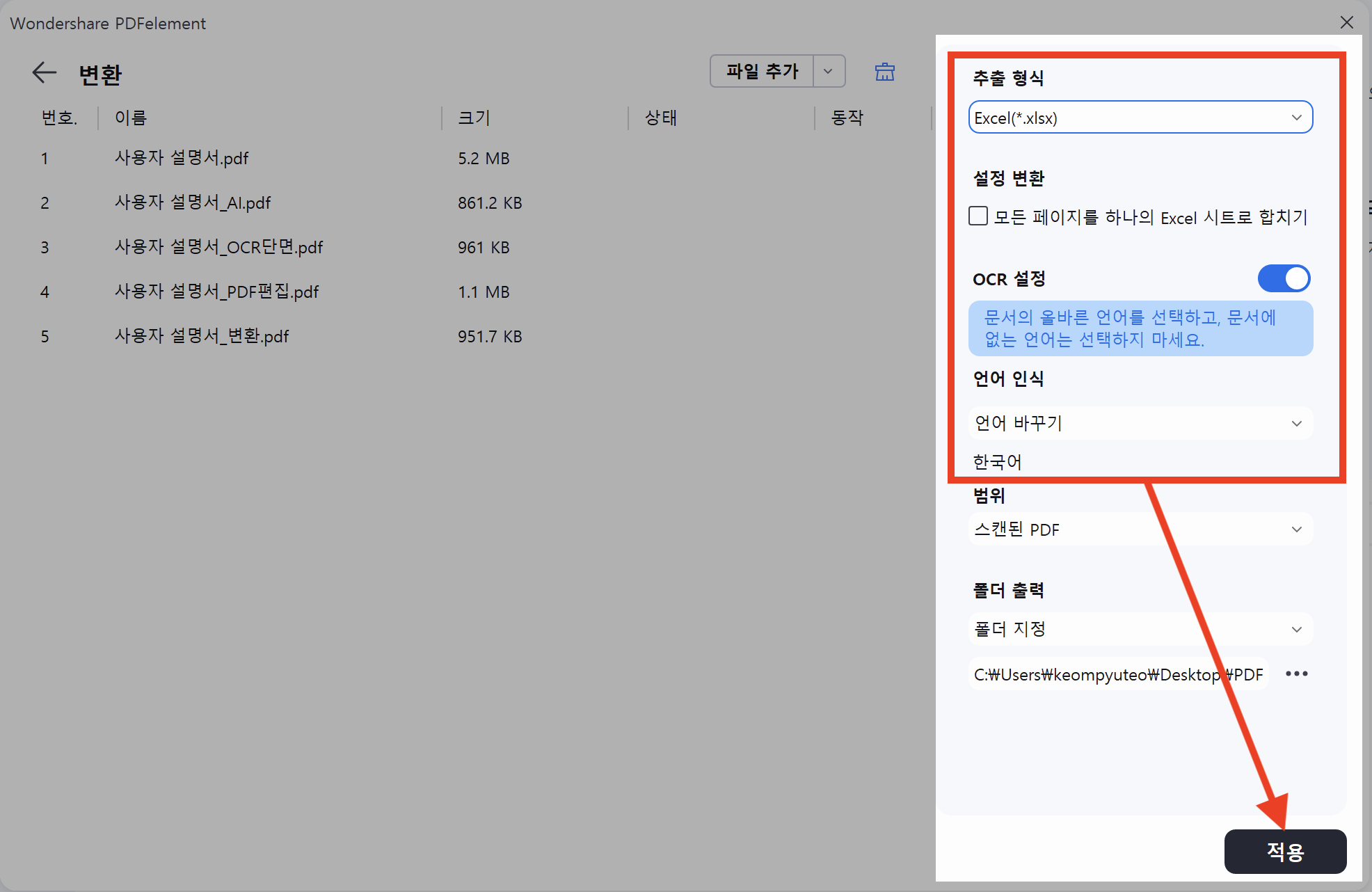Open the Excel(*.xlsx) 추출 형식 dropdown
This screenshot has width=1372, height=892.
pos(1140,118)
